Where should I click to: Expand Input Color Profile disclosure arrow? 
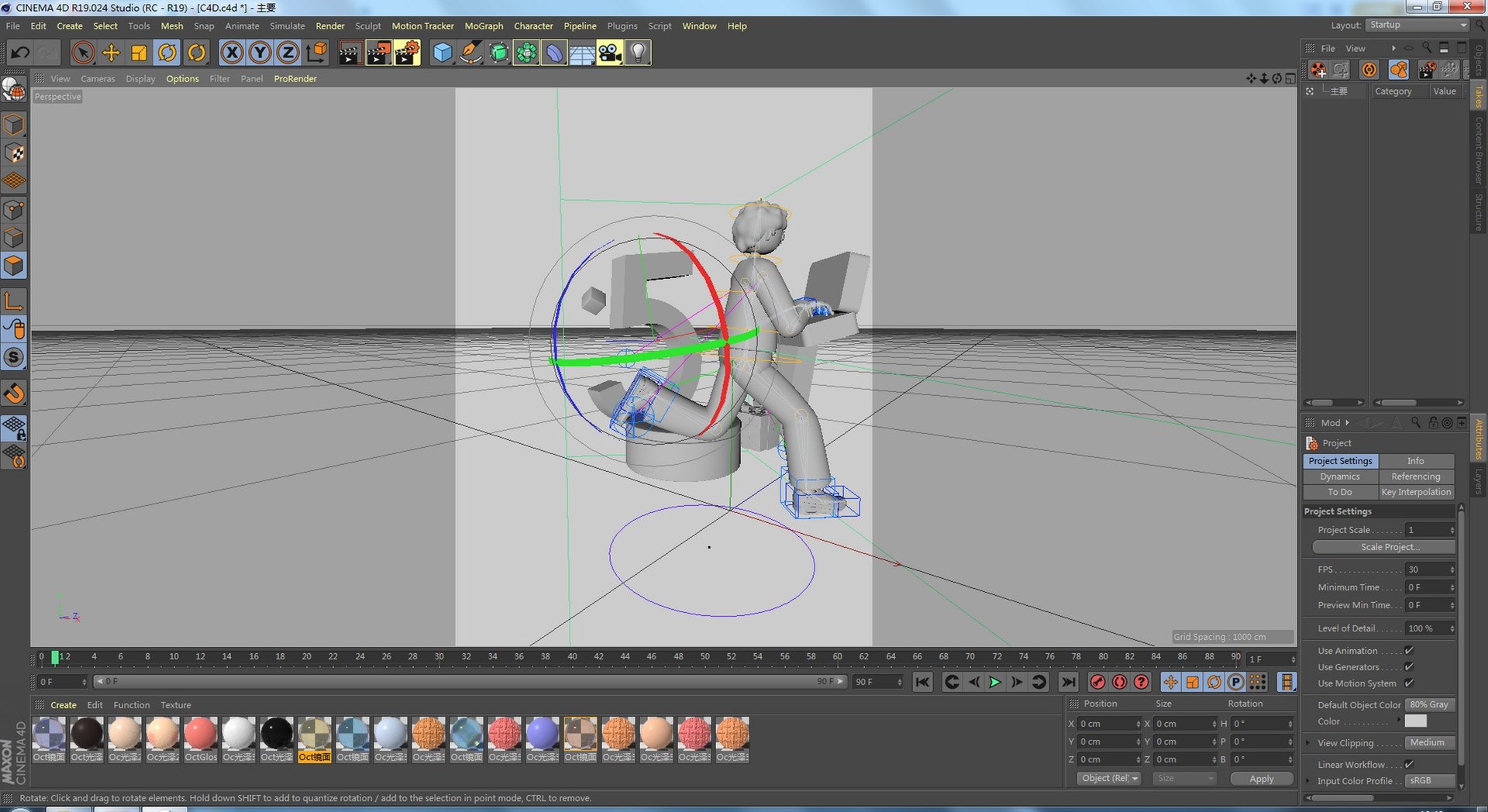coord(1308,781)
